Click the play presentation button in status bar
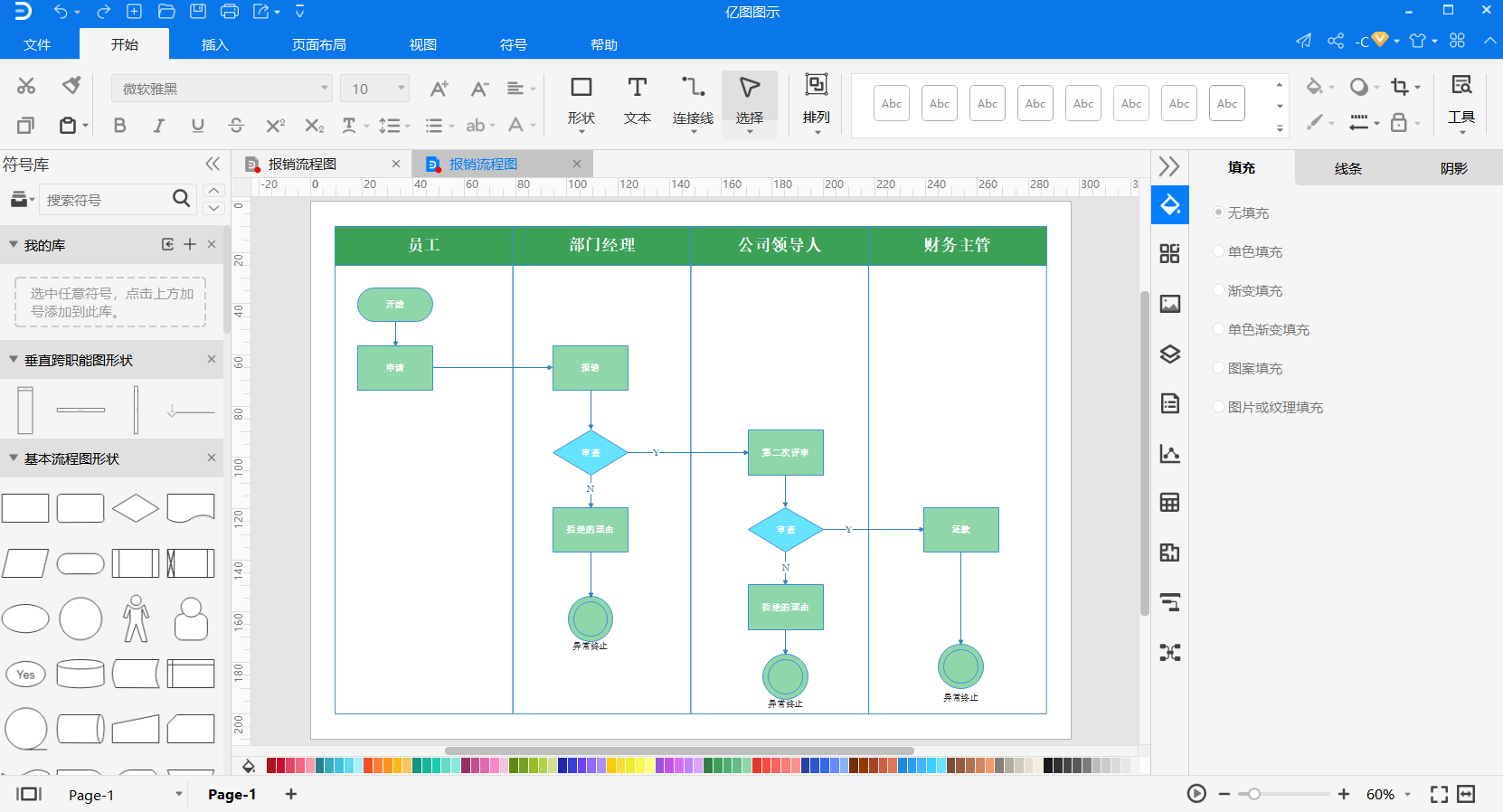The width and height of the screenshot is (1503, 812). tap(1196, 794)
